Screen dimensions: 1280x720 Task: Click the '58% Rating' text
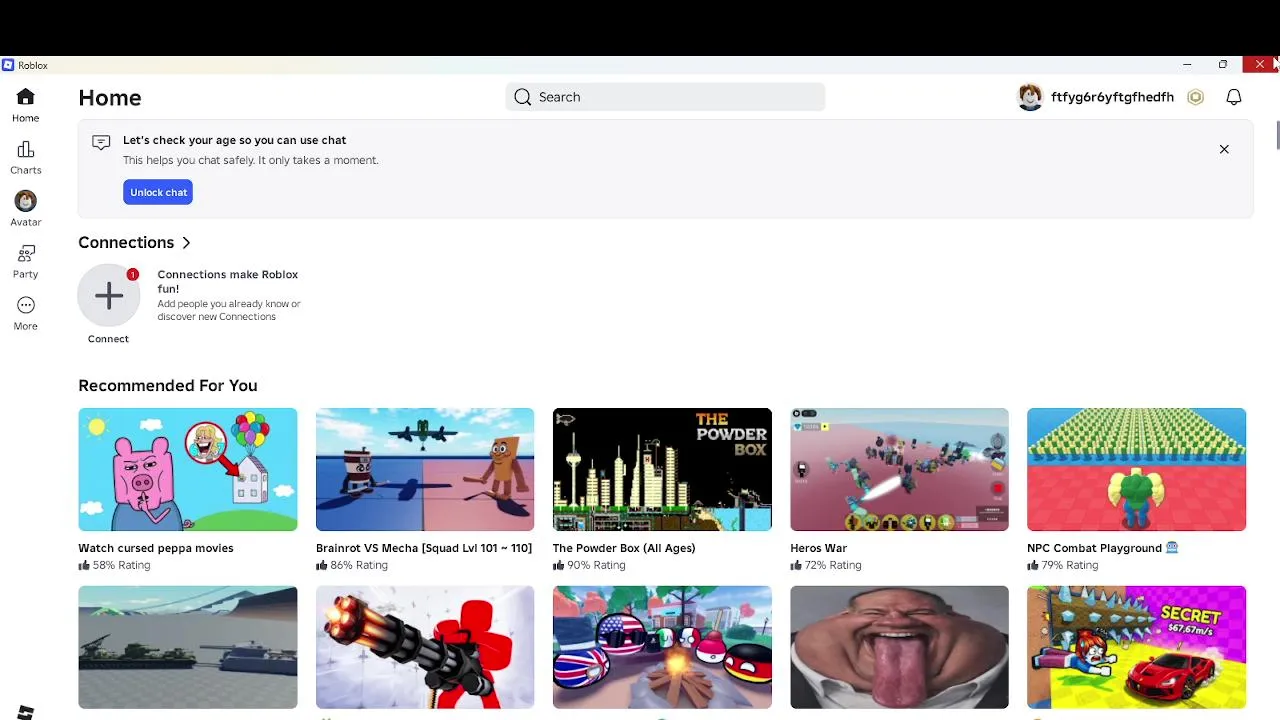[x=121, y=565]
